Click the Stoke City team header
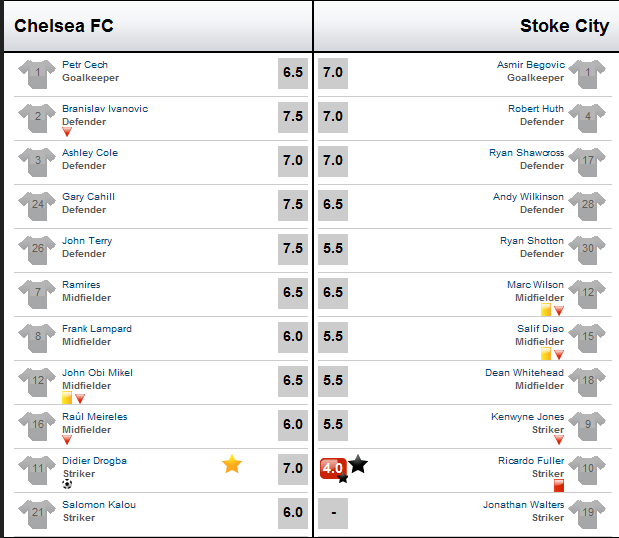This screenshot has height=538, width=619. click(x=565, y=26)
